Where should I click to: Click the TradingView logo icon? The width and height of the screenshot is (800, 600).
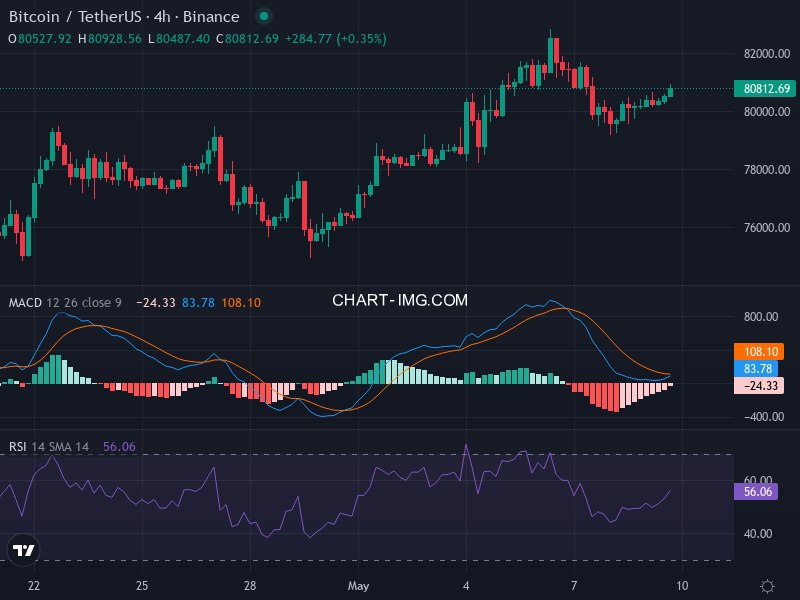(x=23, y=550)
